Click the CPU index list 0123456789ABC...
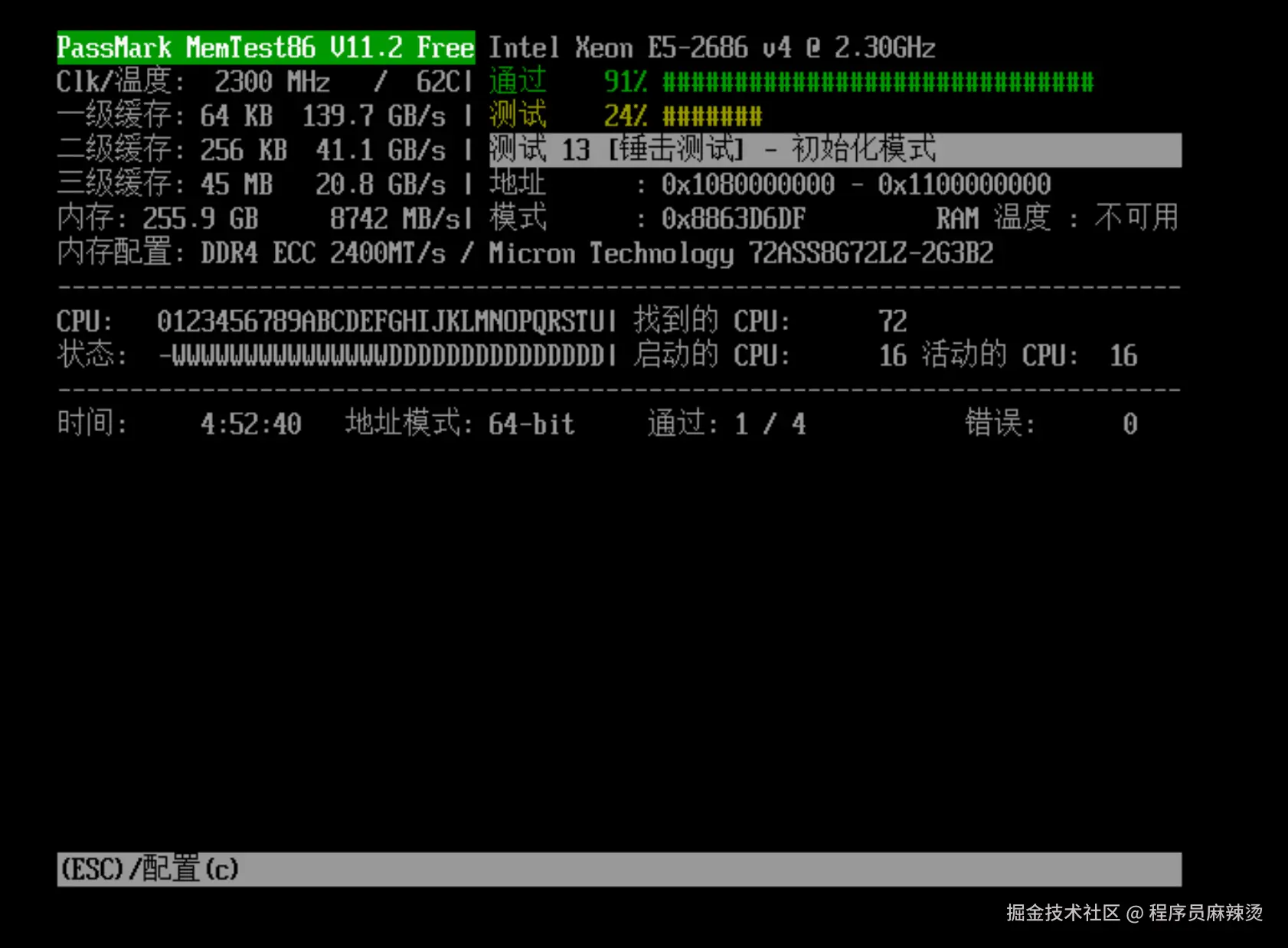 [x=383, y=321]
